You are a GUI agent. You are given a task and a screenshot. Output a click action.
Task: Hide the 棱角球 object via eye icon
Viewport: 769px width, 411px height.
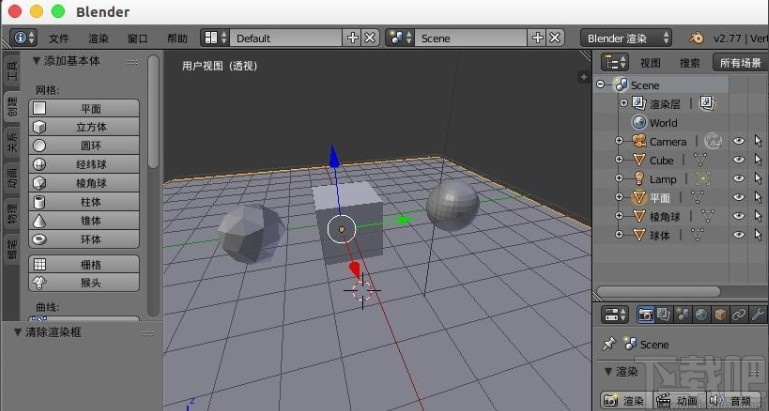click(738, 216)
